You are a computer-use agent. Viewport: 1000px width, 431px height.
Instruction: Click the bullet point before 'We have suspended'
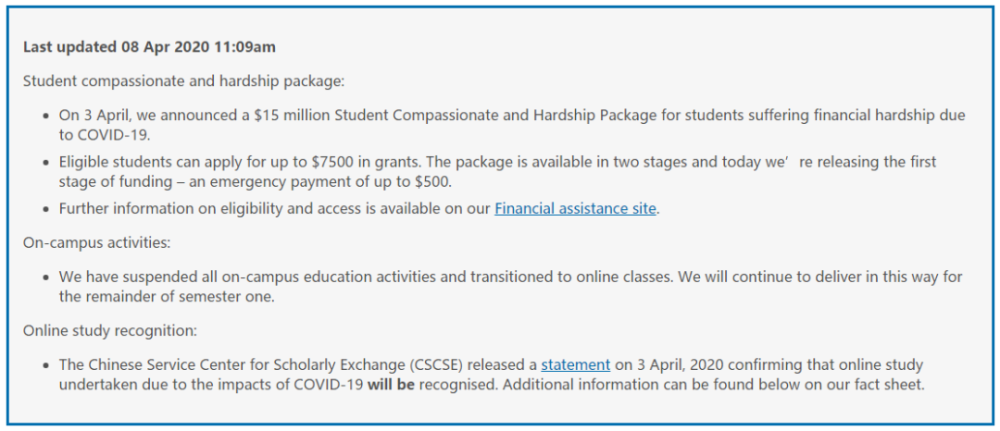[46, 279]
